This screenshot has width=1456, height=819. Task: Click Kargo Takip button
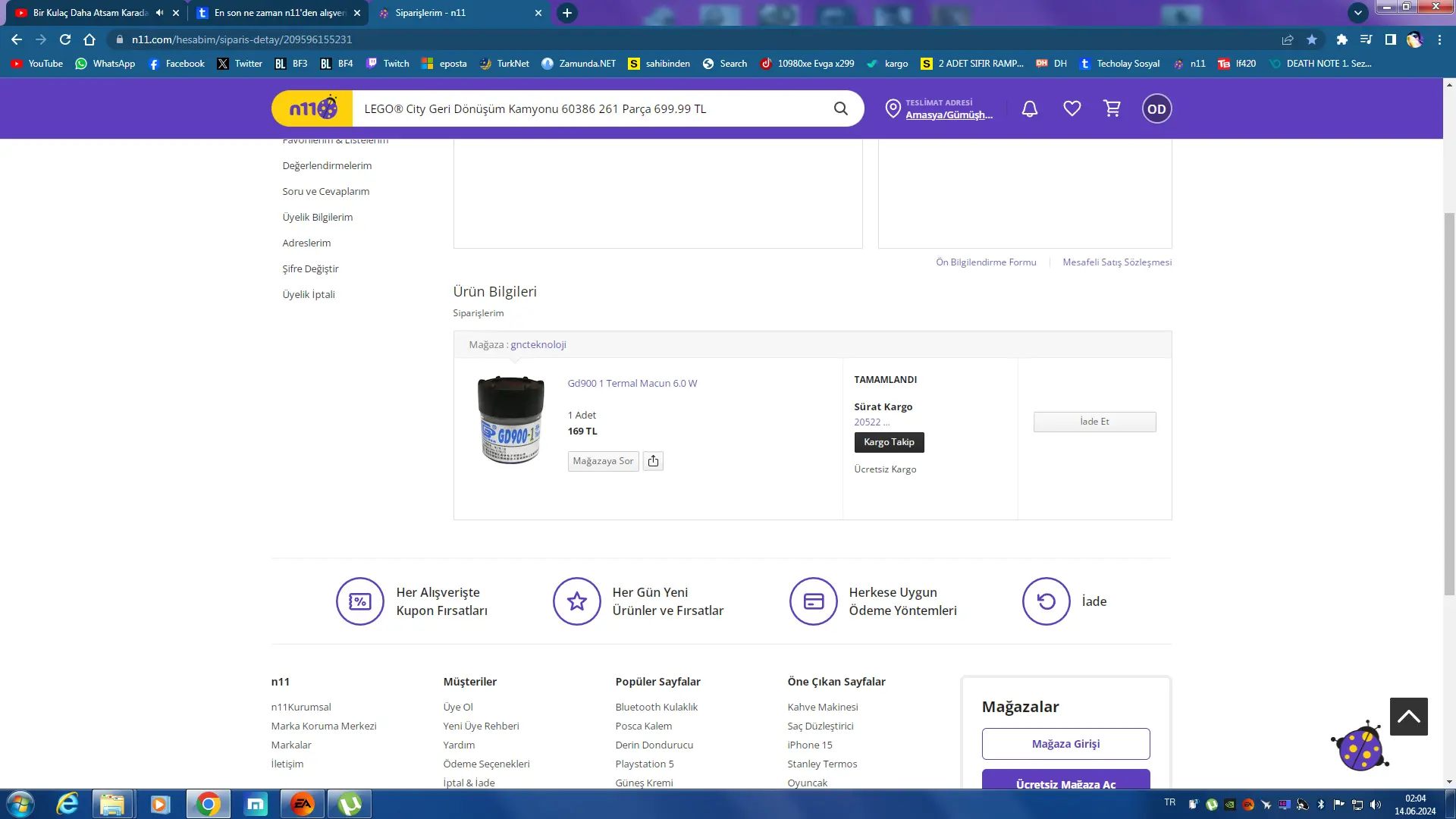point(889,442)
